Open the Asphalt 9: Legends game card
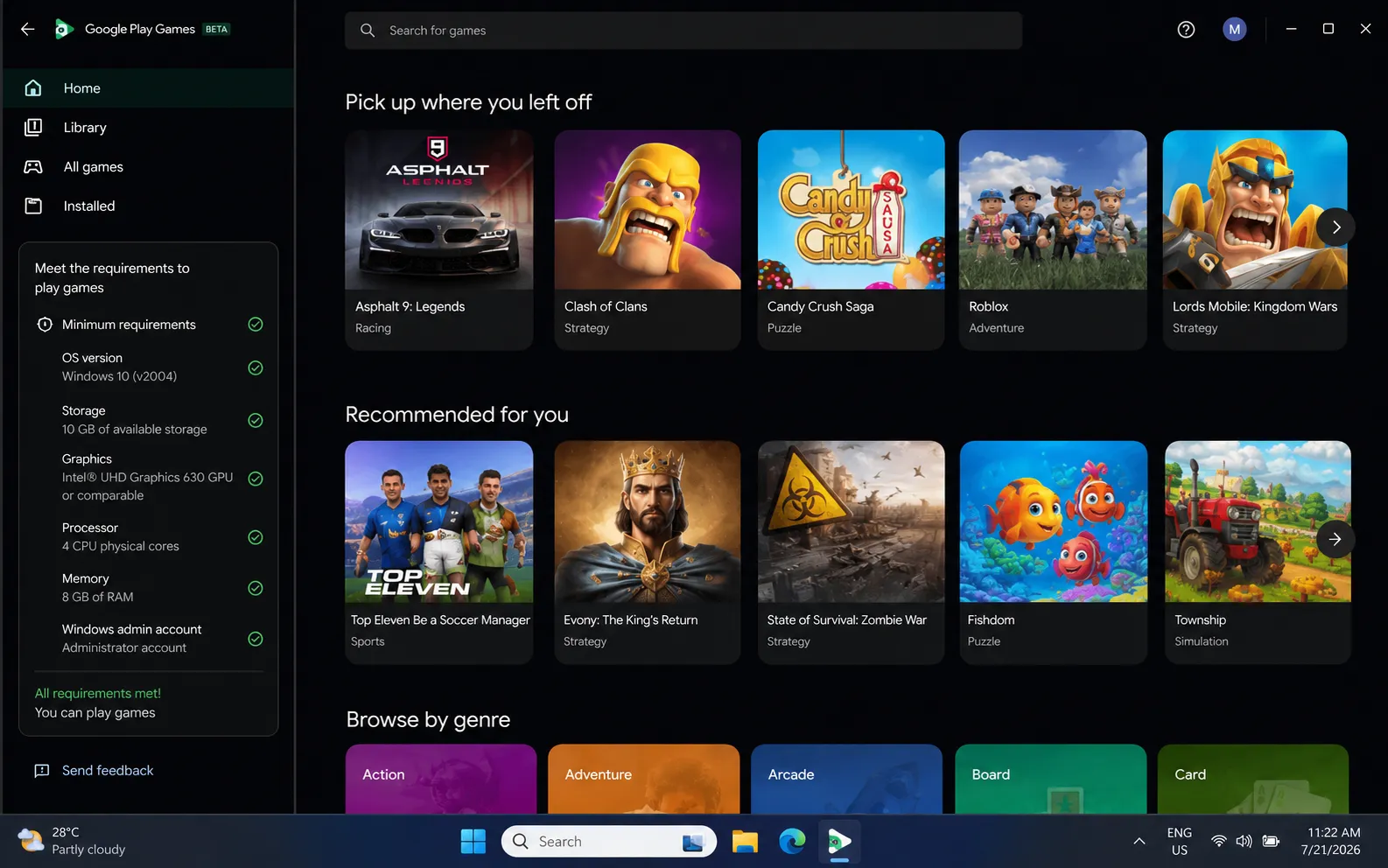 tap(439, 241)
